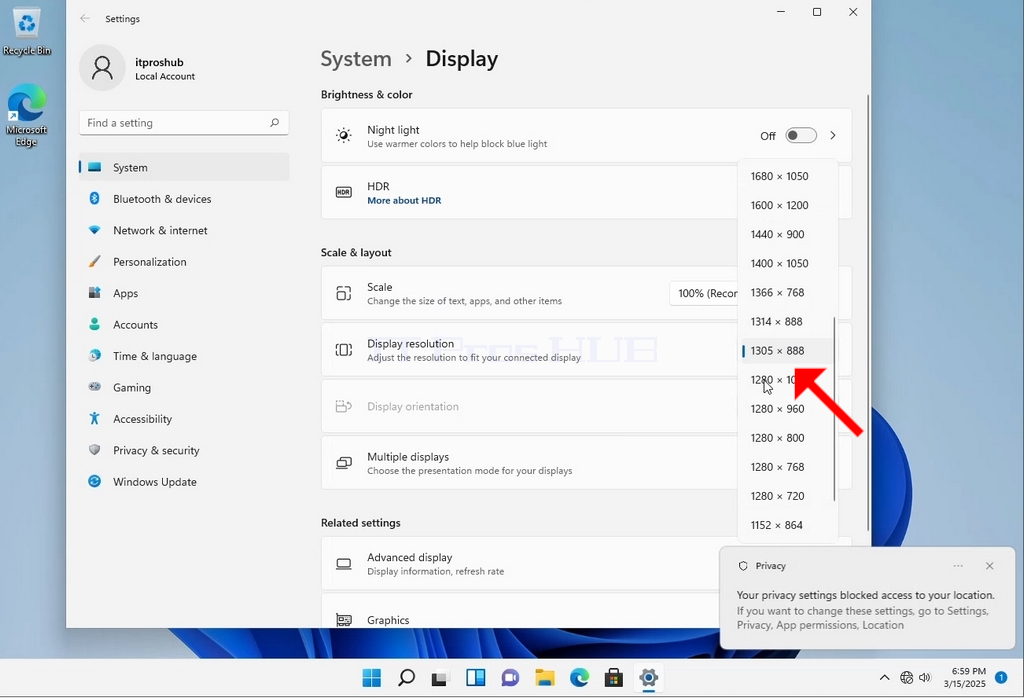The height and width of the screenshot is (698, 1024).
Task: Open Apps settings
Action: tap(184, 293)
